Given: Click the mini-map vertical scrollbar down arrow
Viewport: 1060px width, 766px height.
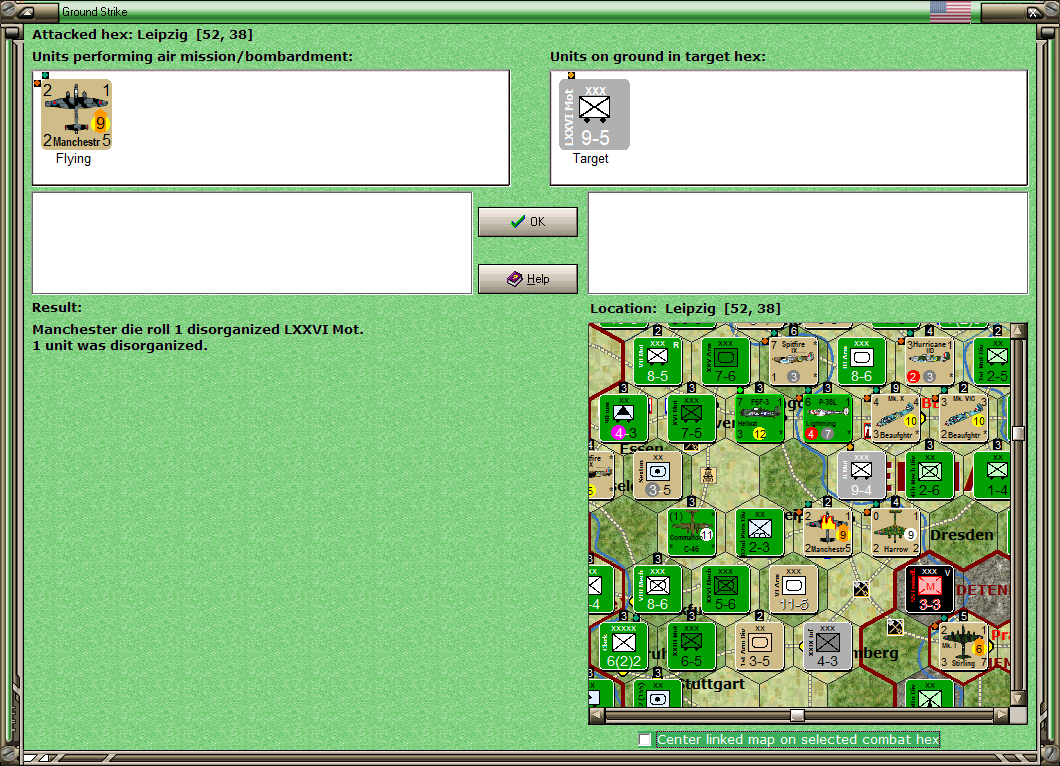Looking at the screenshot, I should (1018, 698).
